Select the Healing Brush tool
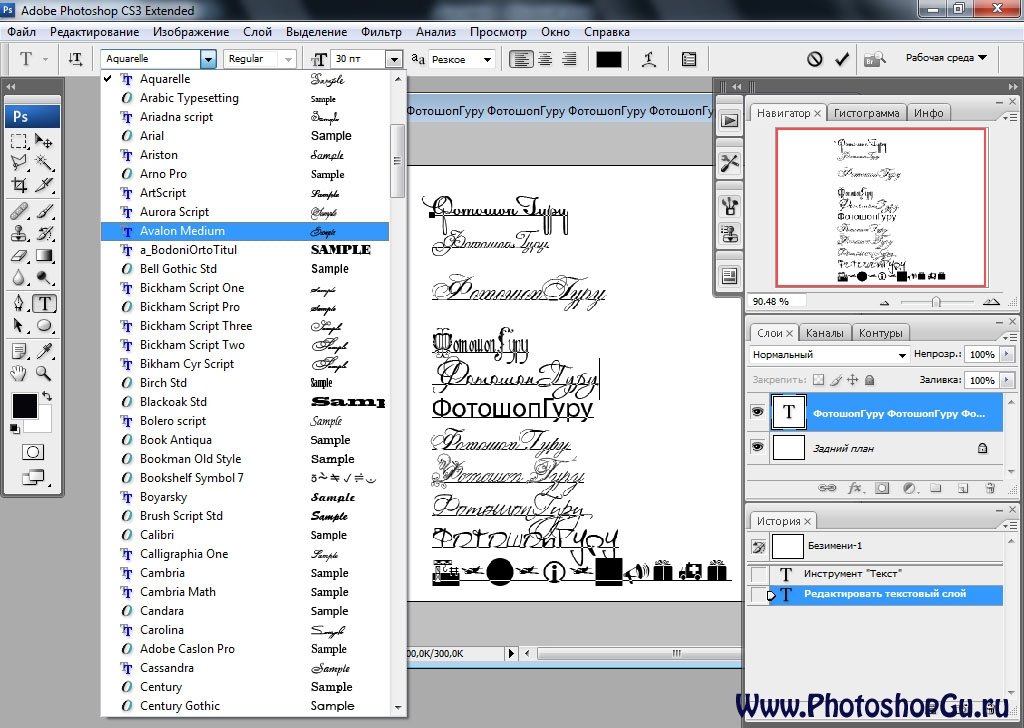Screen dimensions: 1024x728 [x=19, y=211]
